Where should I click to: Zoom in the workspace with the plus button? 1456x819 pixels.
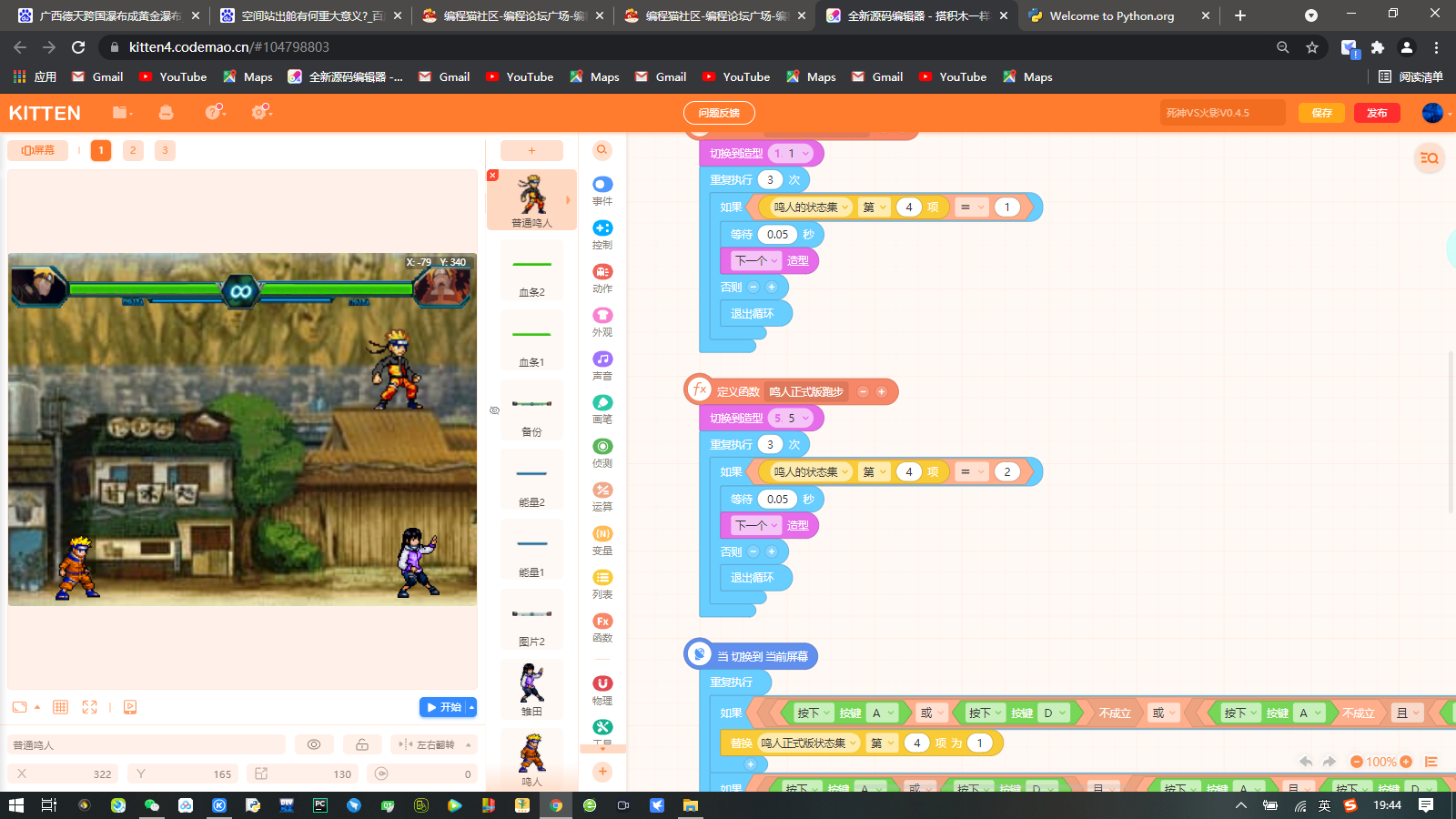coord(1406,762)
